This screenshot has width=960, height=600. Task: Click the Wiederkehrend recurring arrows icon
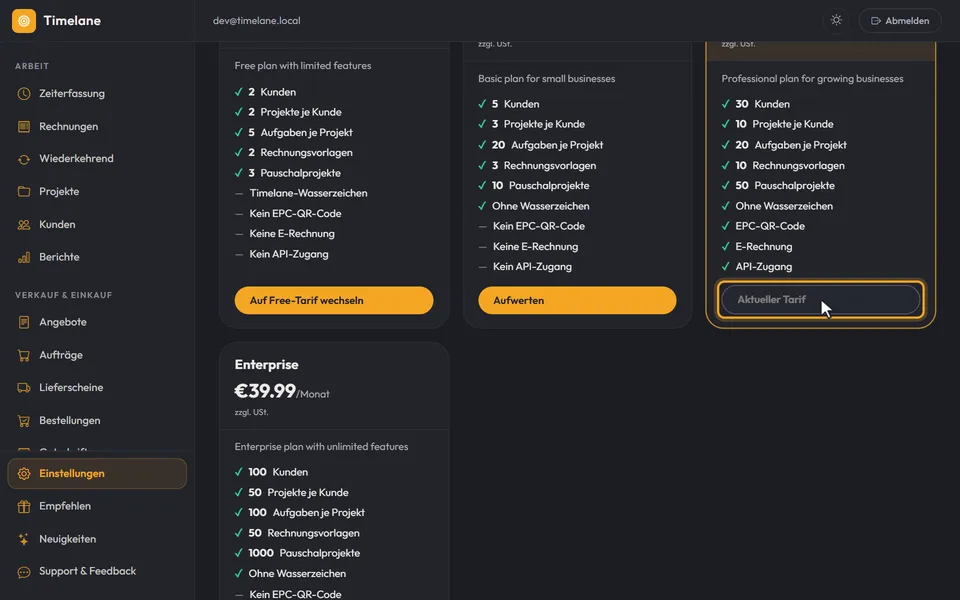tap(24, 159)
